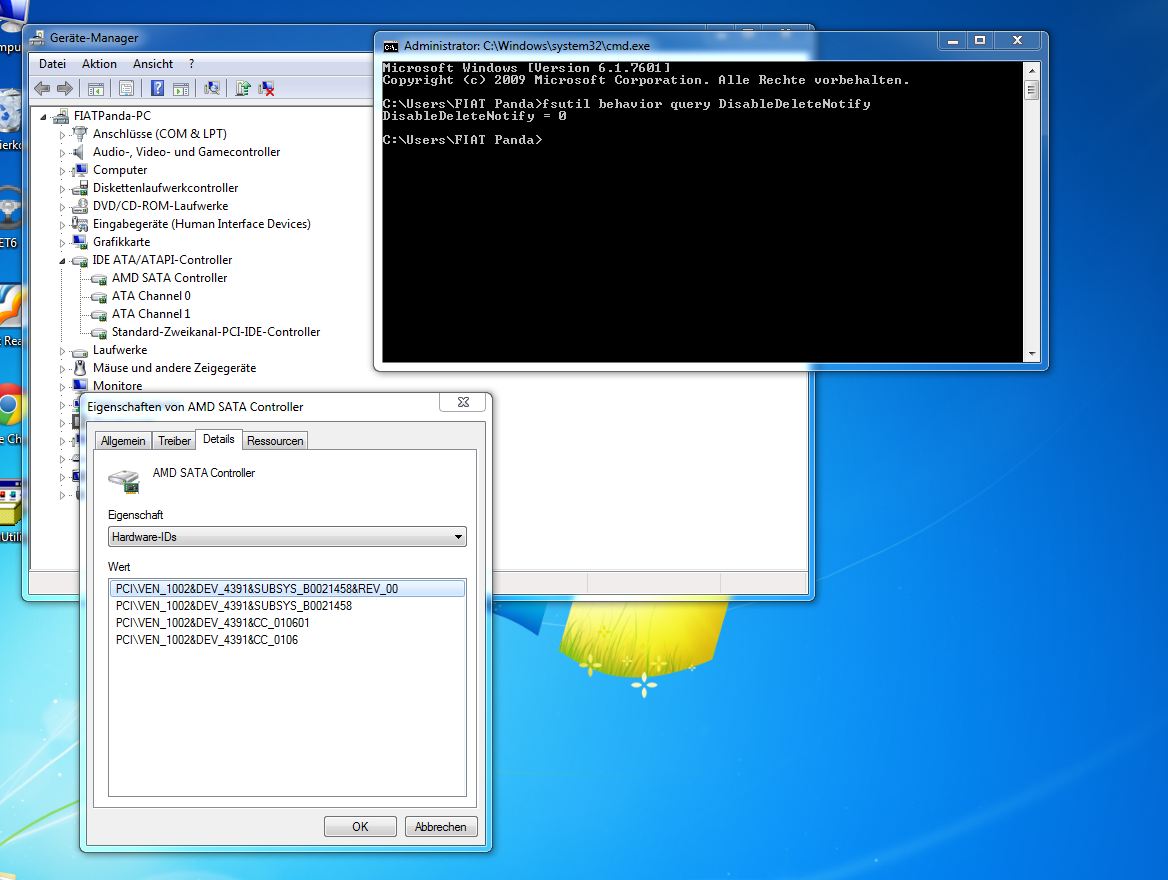The width and height of the screenshot is (1168, 880).
Task: Click the Laufwerke drive icon
Action: click(x=80, y=351)
